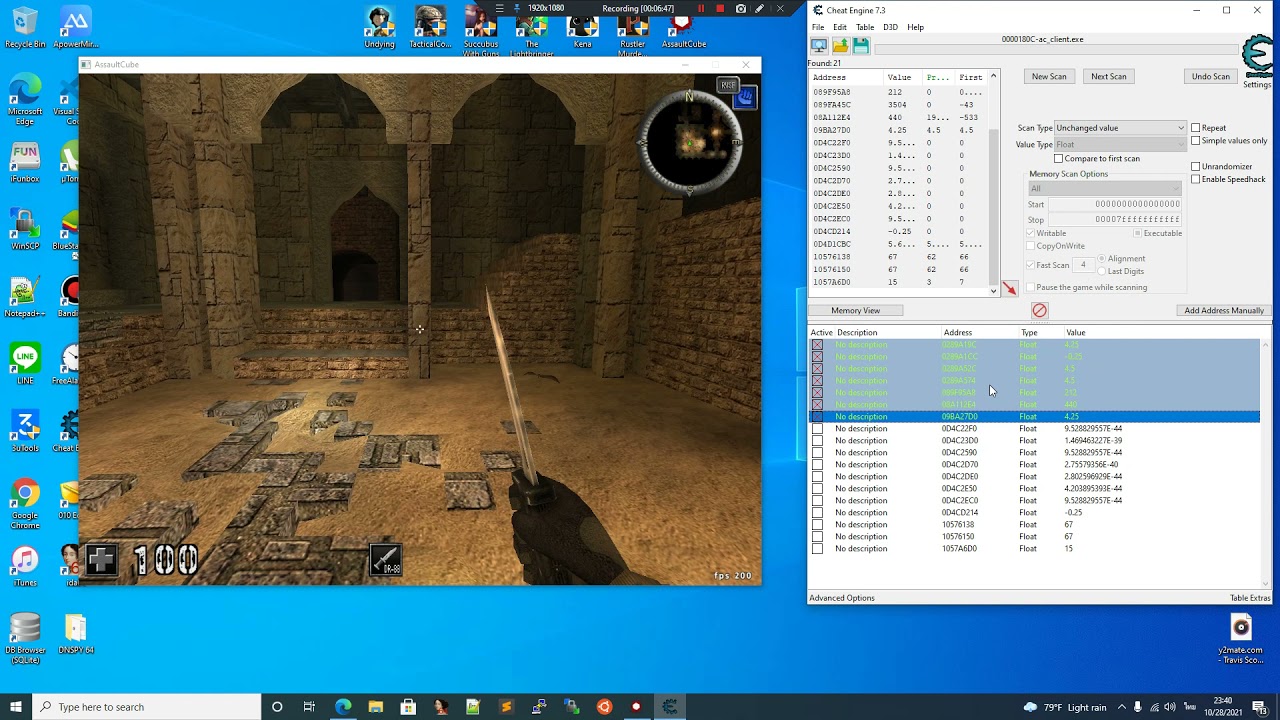Stop the screen recording
Screen dimensions: 1280x720
pyautogui.click(x=720, y=9)
